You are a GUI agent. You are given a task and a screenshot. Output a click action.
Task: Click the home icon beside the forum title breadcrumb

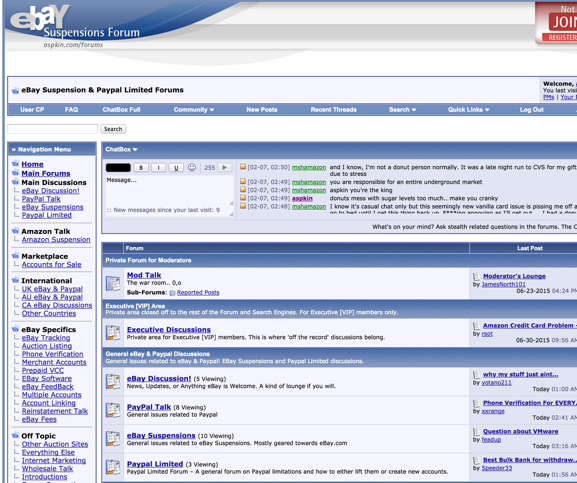15,90
